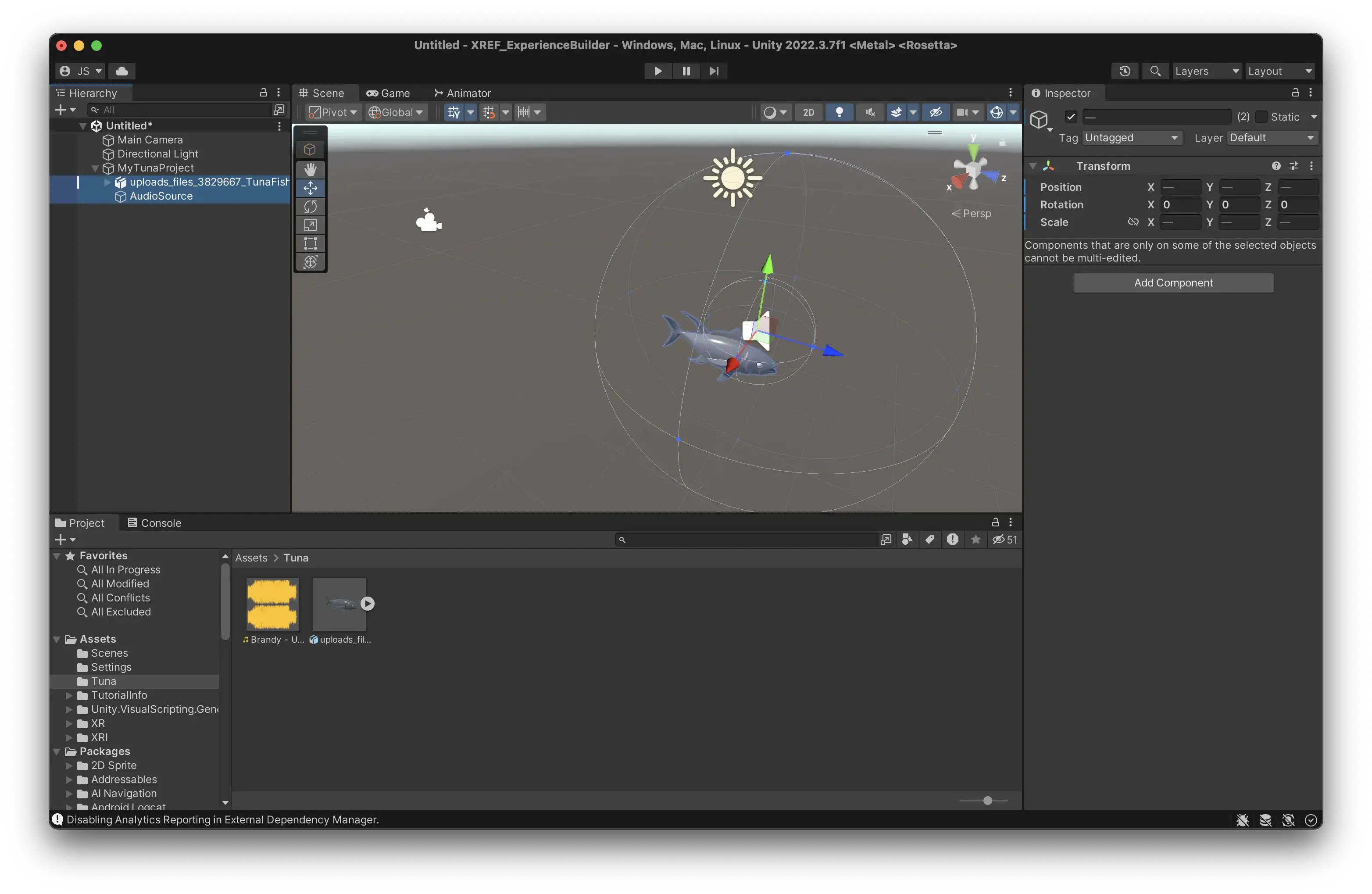
Task: Select the Hand view tool
Action: click(310, 169)
